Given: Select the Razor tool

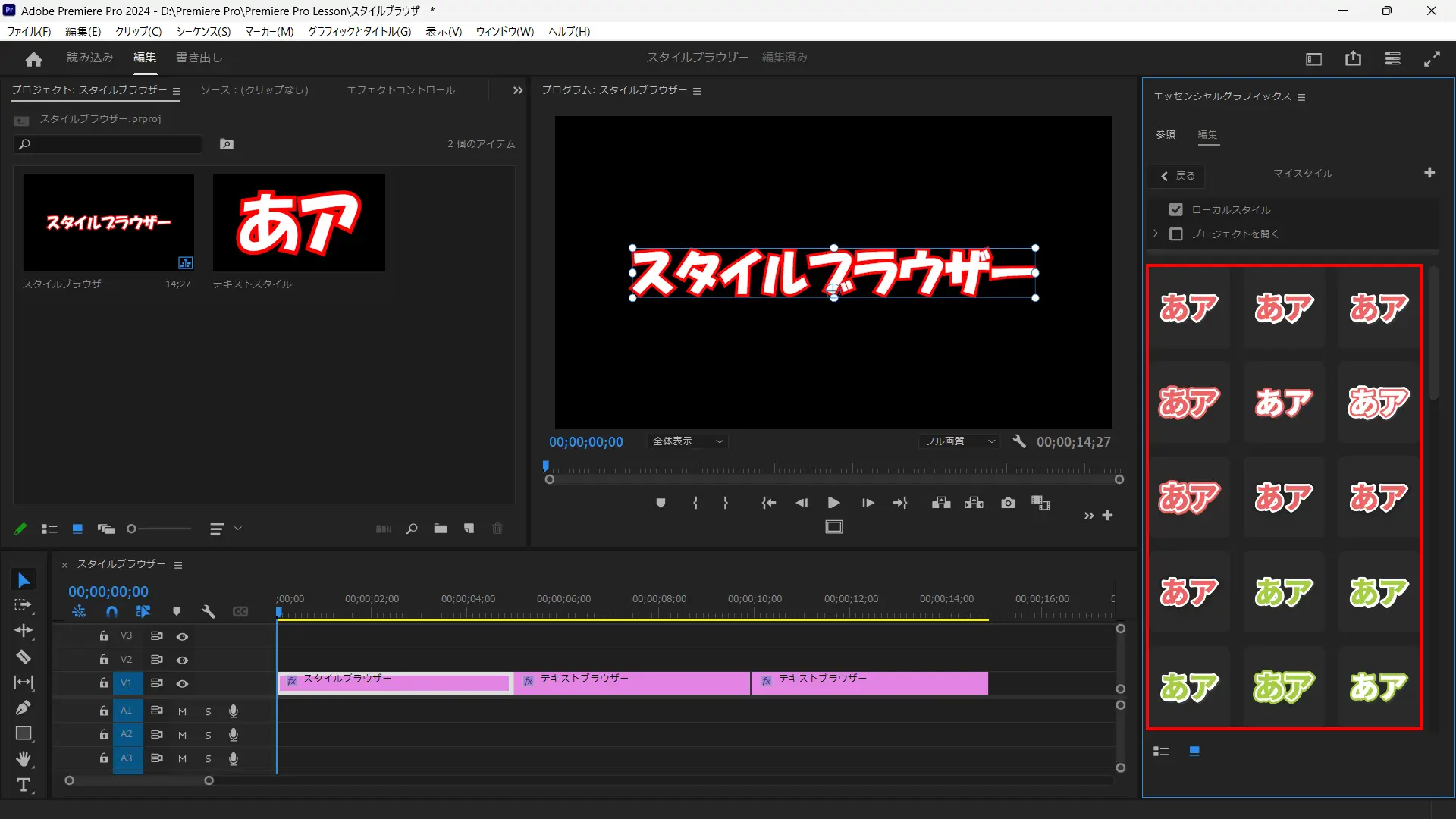Looking at the screenshot, I should coord(24,657).
